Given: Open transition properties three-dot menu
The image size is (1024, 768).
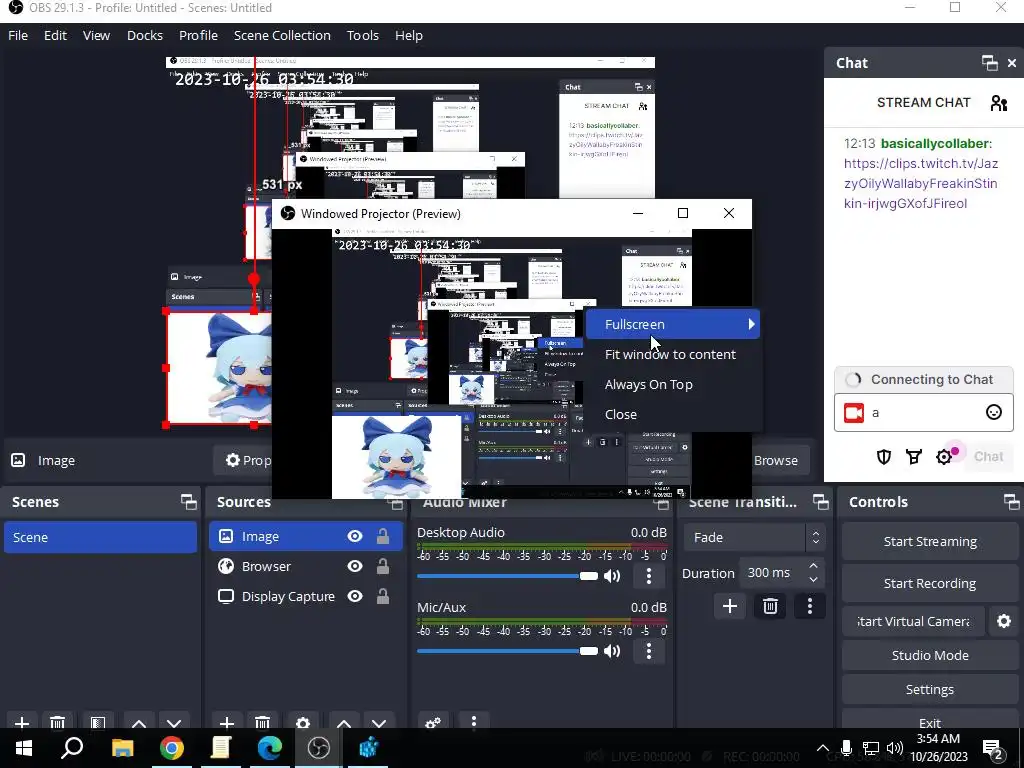Looking at the screenshot, I should [810, 606].
